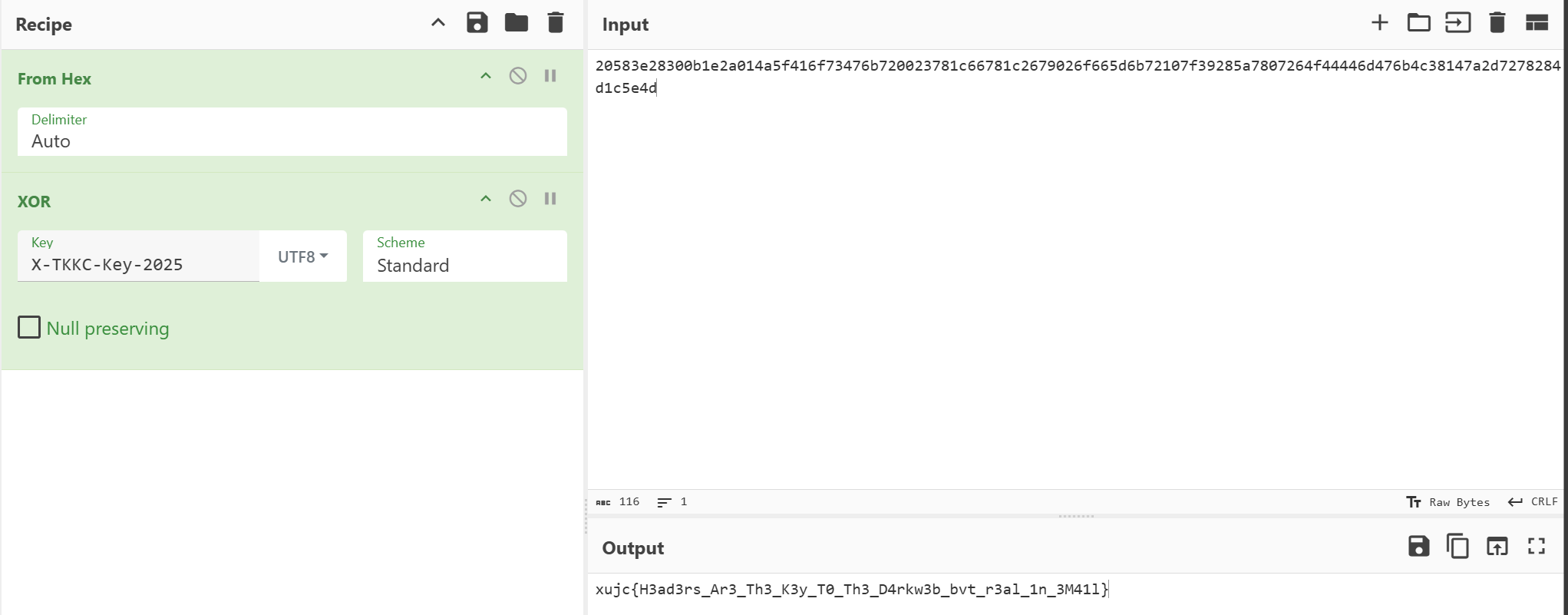Image resolution: width=1568 pixels, height=615 pixels.
Task: Copy output to clipboard
Action: (1457, 547)
